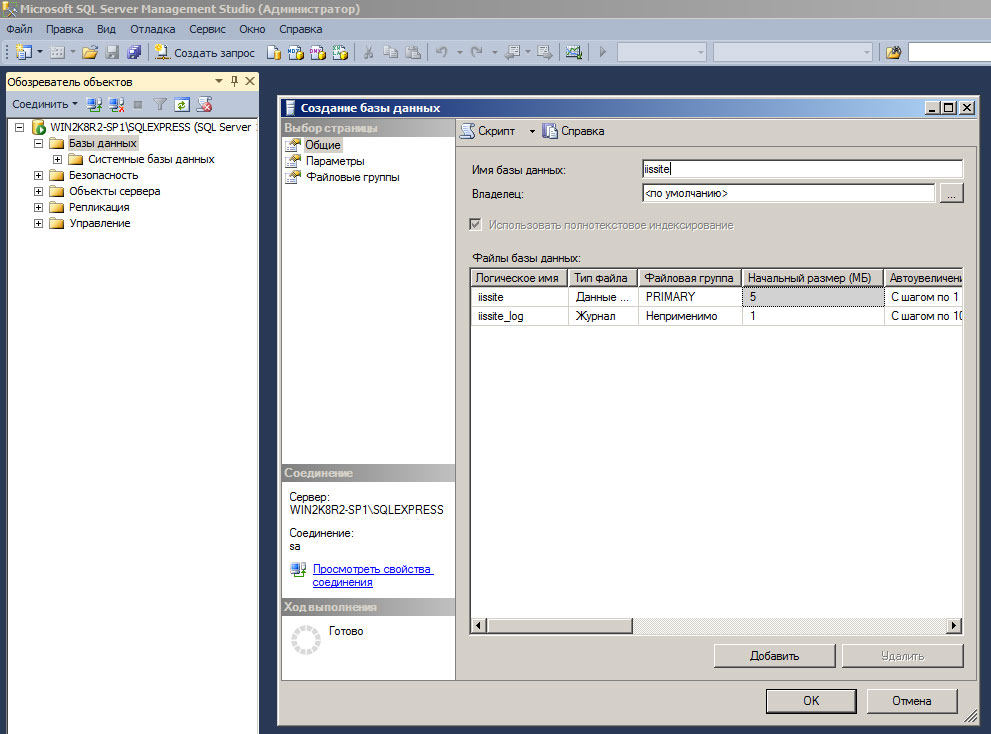The image size is (991, 734).
Task: Open the Отладка menu
Action: pos(153,29)
